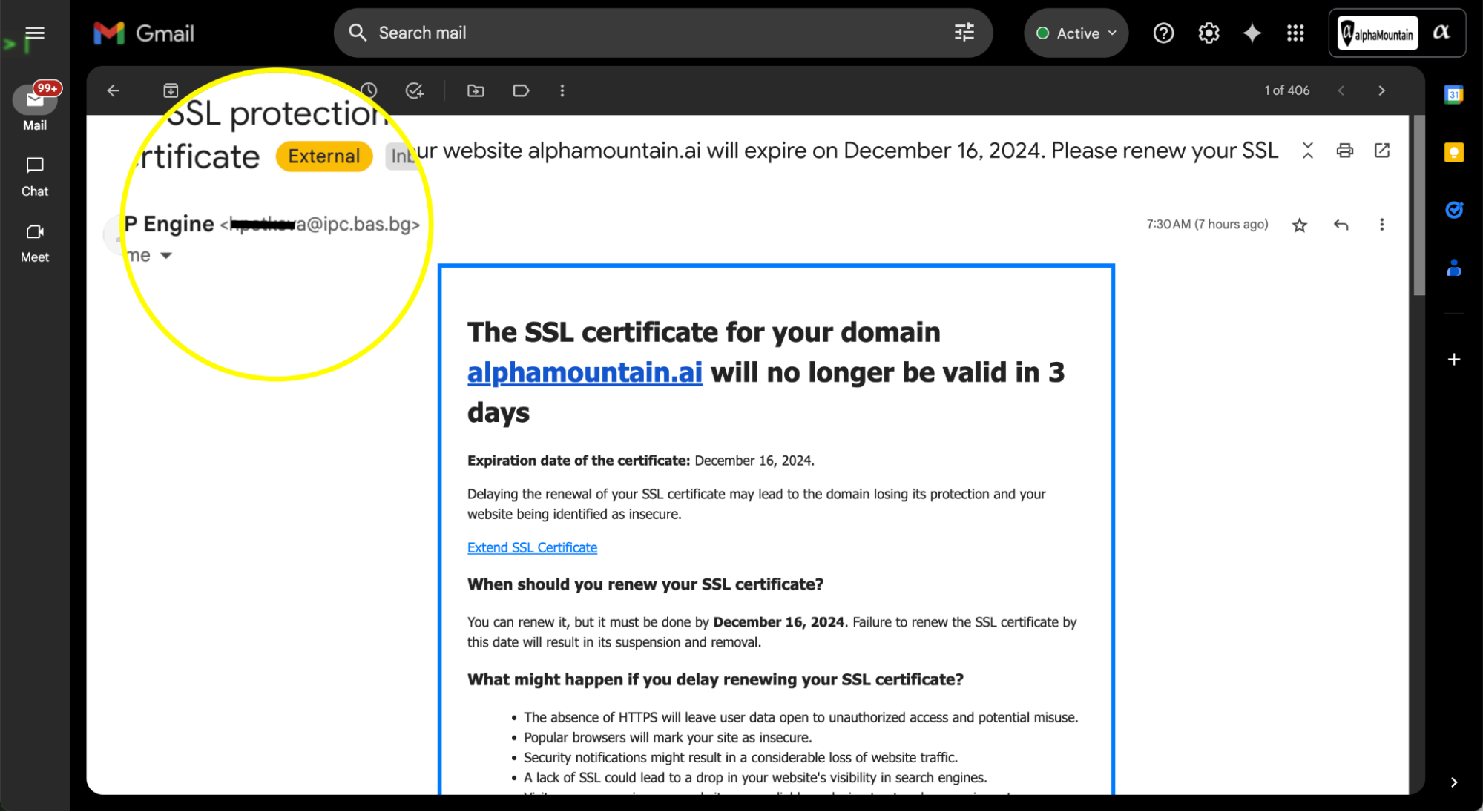Open the Meet section in sidebar
Screen dimensions: 1483x812
[x=35, y=243]
